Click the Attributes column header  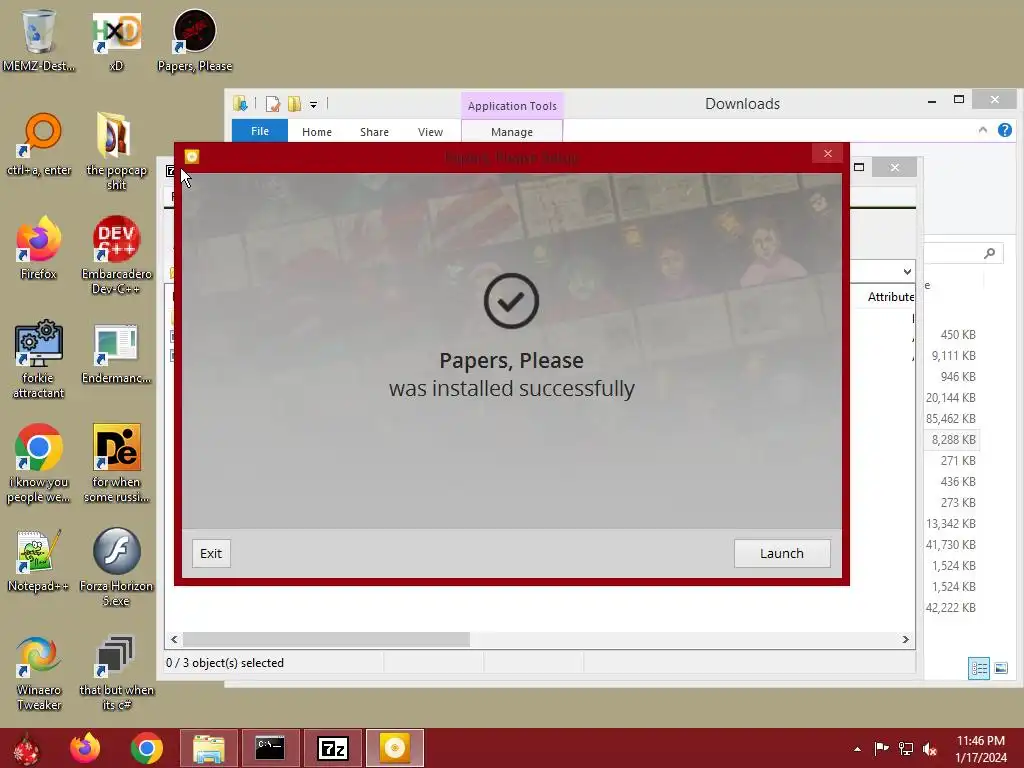pos(890,296)
